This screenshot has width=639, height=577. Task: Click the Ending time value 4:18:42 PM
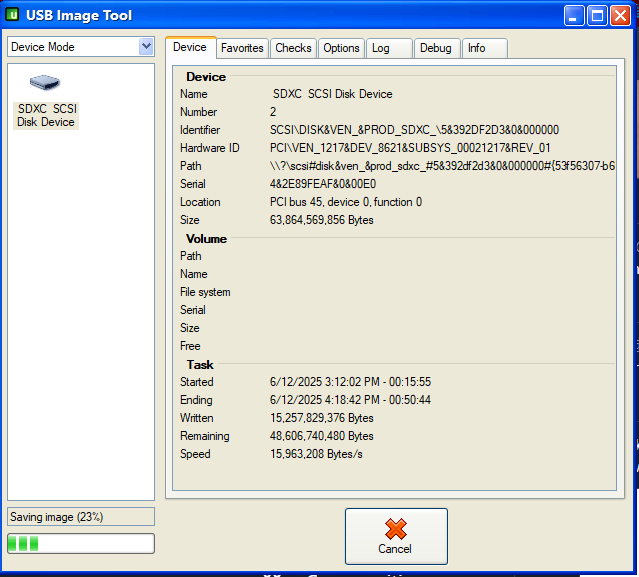click(x=350, y=400)
